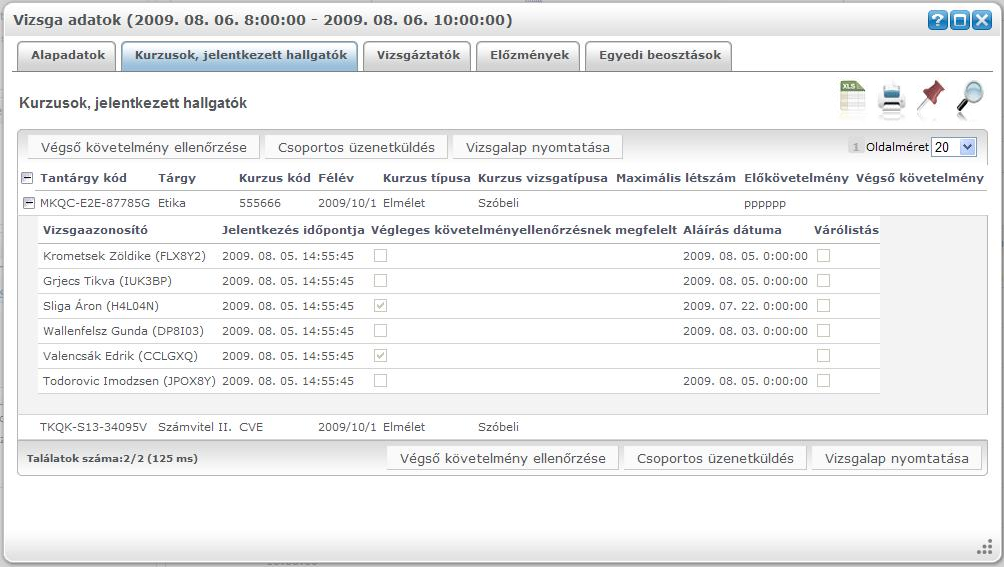The image size is (1004, 567).
Task: Sort by Tantárgy kód column header
Action: [83, 178]
